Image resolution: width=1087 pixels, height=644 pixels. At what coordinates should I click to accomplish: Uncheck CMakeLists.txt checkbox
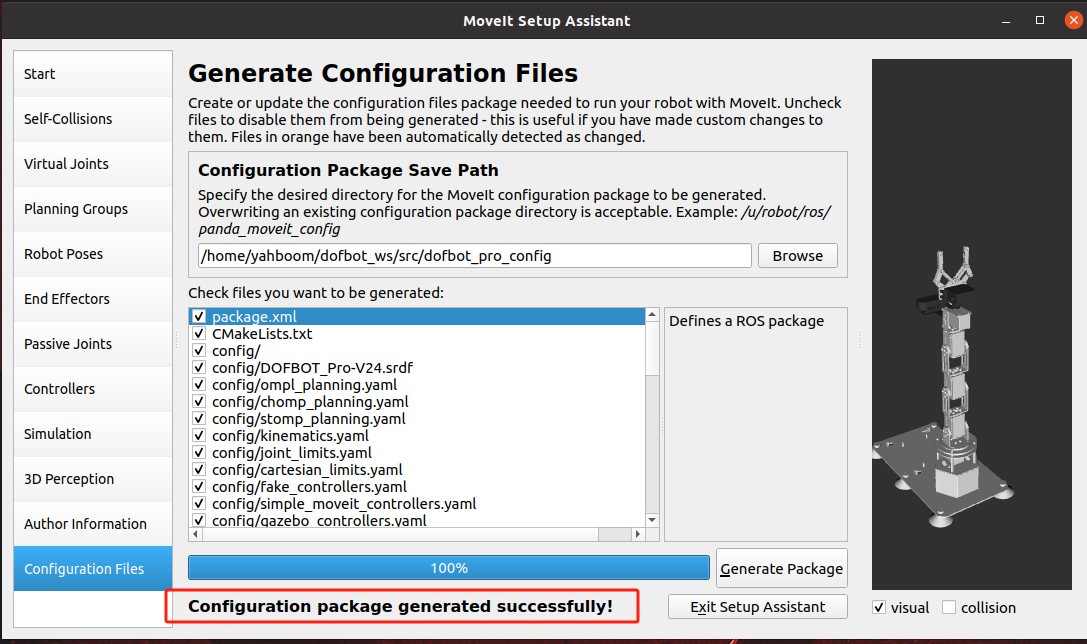point(199,333)
